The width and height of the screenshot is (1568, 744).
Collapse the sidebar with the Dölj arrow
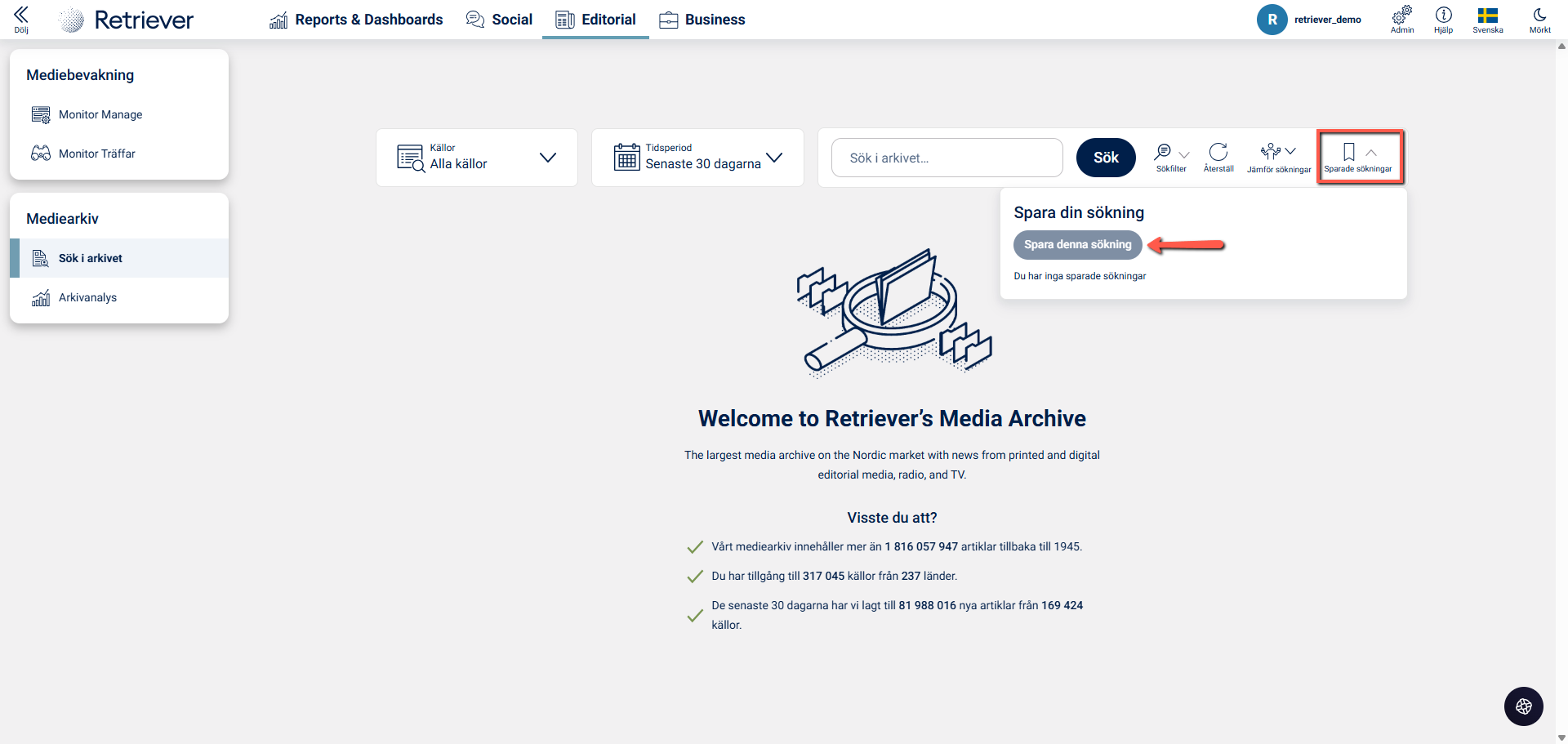pos(21,20)
